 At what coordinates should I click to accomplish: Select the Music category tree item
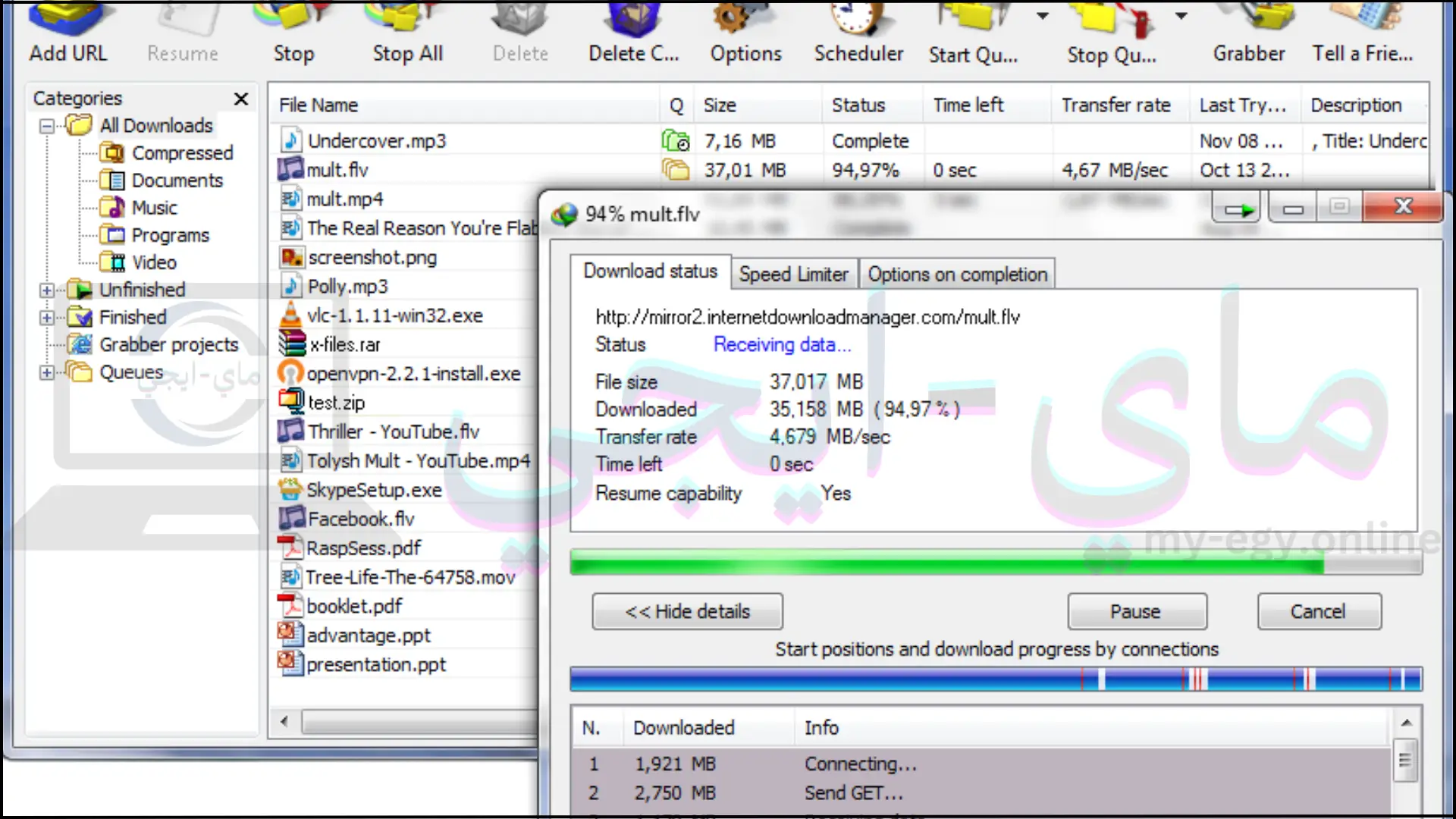[154, 207]
